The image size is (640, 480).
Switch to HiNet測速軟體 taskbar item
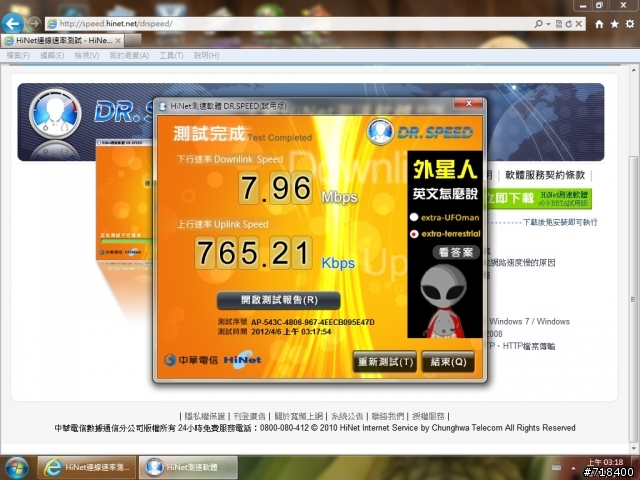tap(188, 467)
